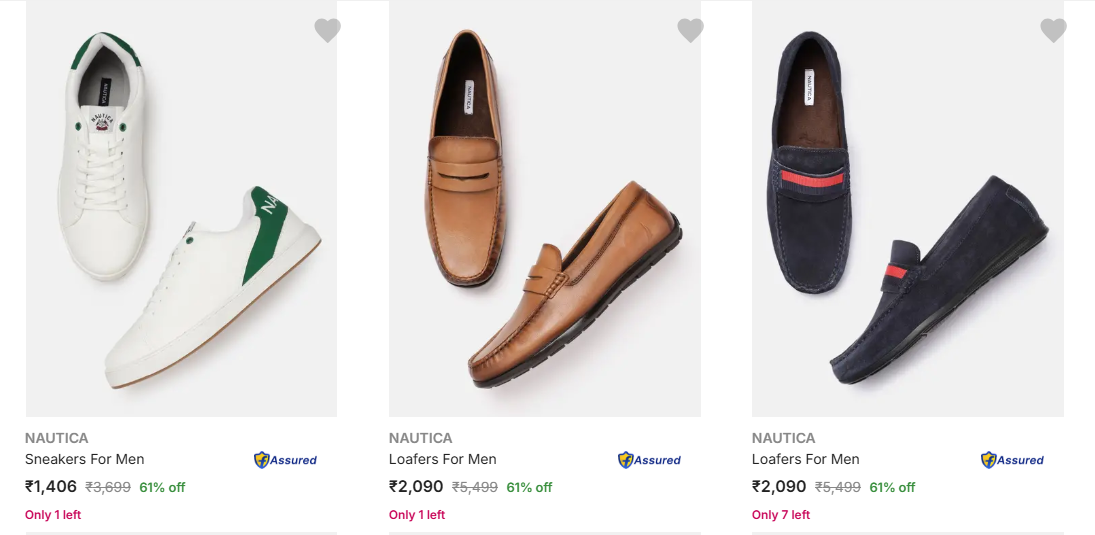Open the navy suede loafers image
The image size is (1095, 535).
point(908,210)
